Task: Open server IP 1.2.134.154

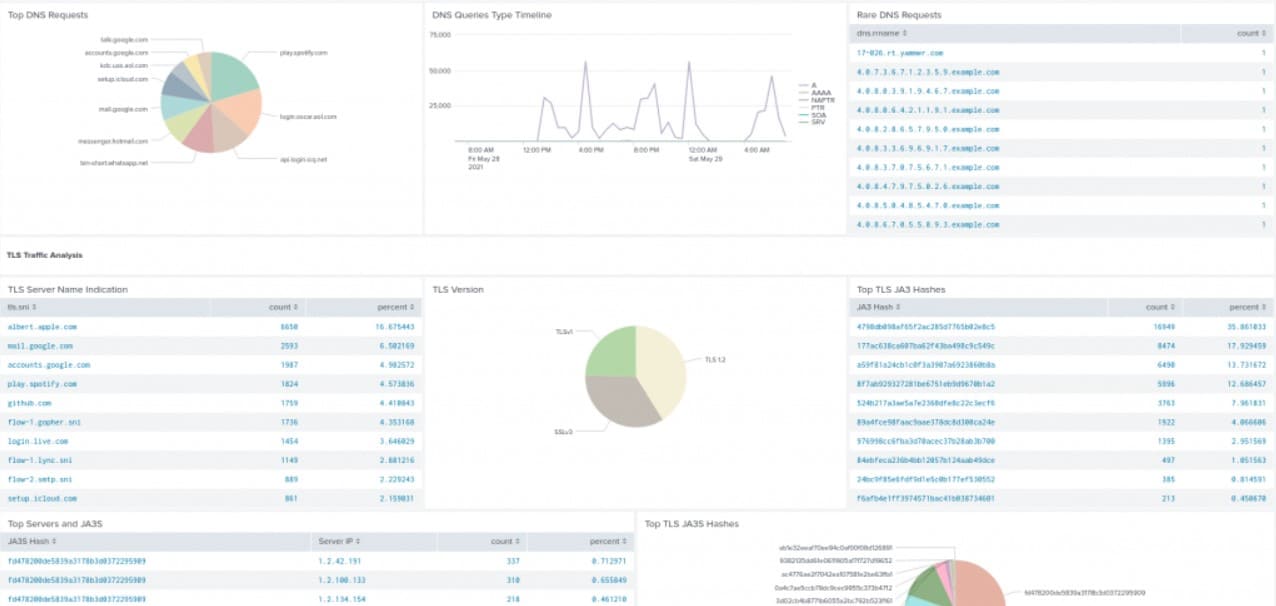Action: point(342,599)
